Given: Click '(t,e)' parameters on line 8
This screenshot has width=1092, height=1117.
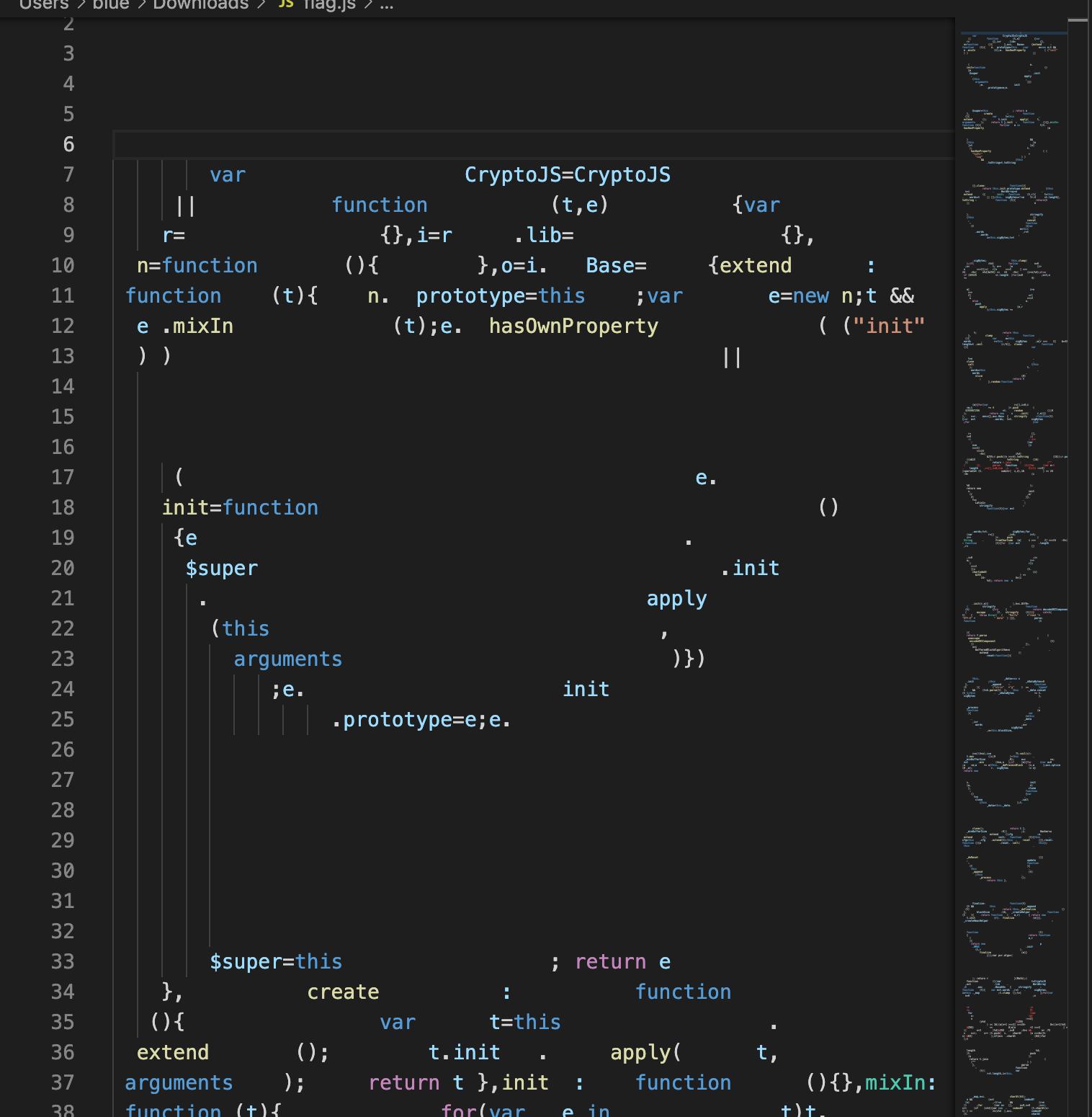Looking at the screenshot, I should [x=580, y=205].
